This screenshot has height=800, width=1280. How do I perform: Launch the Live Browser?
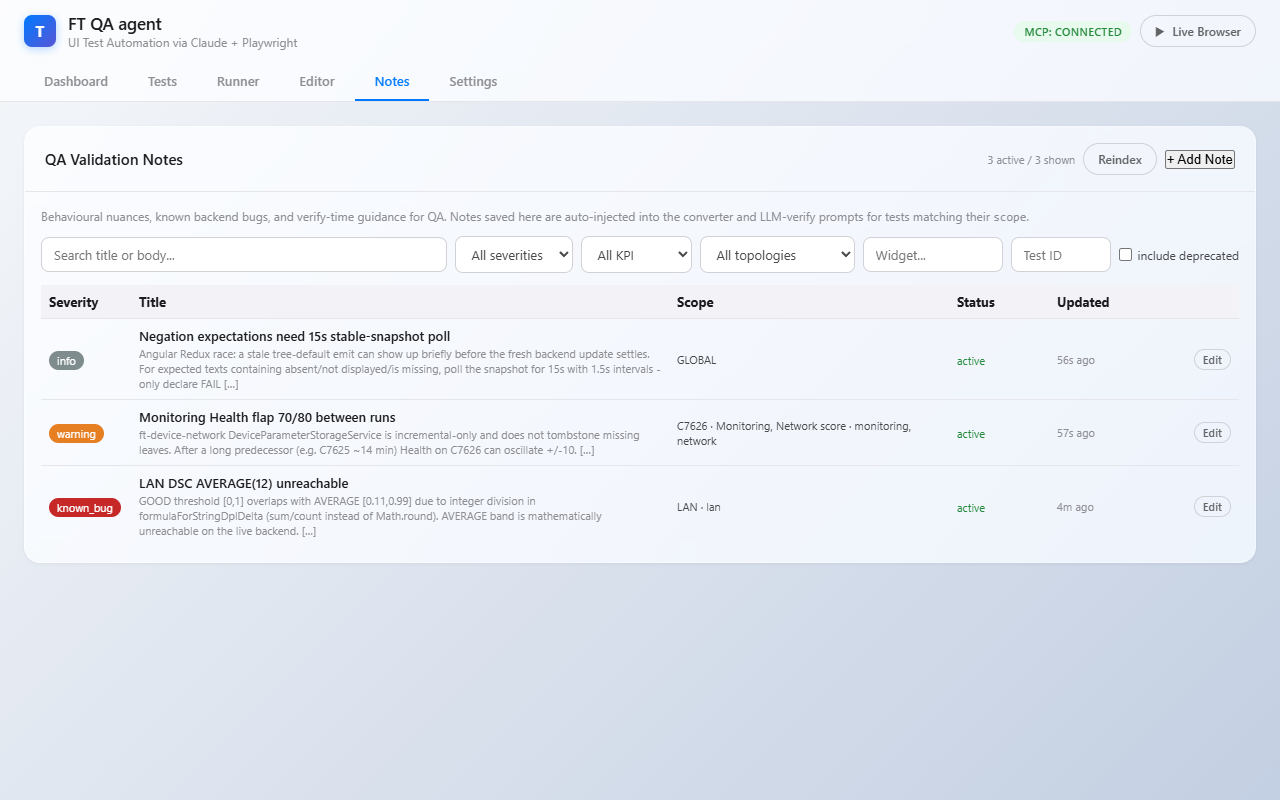[x=1198, y=31]
